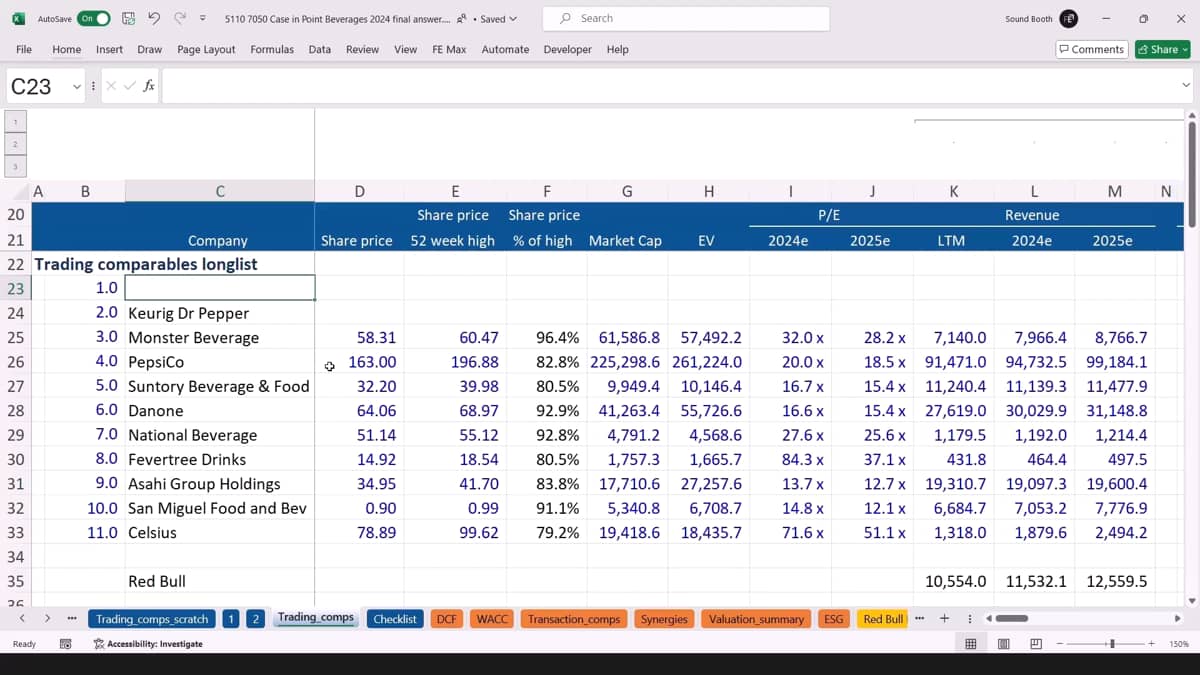Image resolution: width=1200 pixels, height=675 pixels.
Task: Open the Checklist sheet tab
Action: pyautogui.click(x=395, y=619)
